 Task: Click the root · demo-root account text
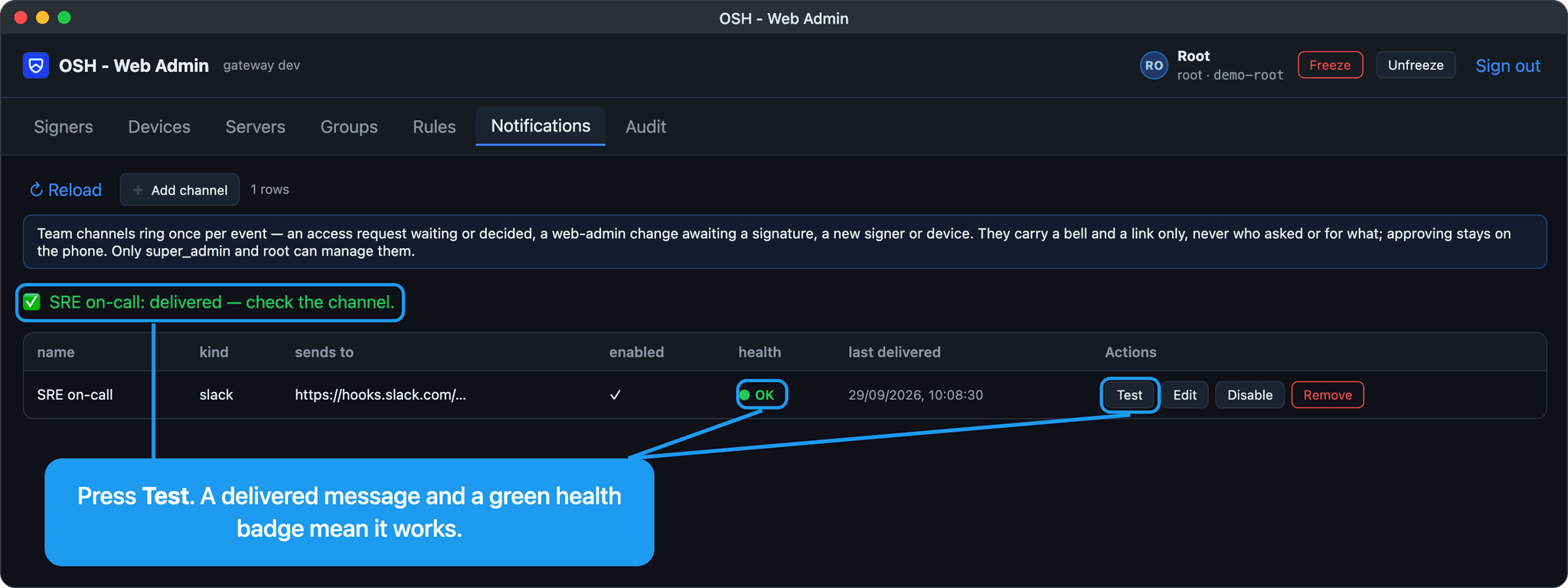1230,75
